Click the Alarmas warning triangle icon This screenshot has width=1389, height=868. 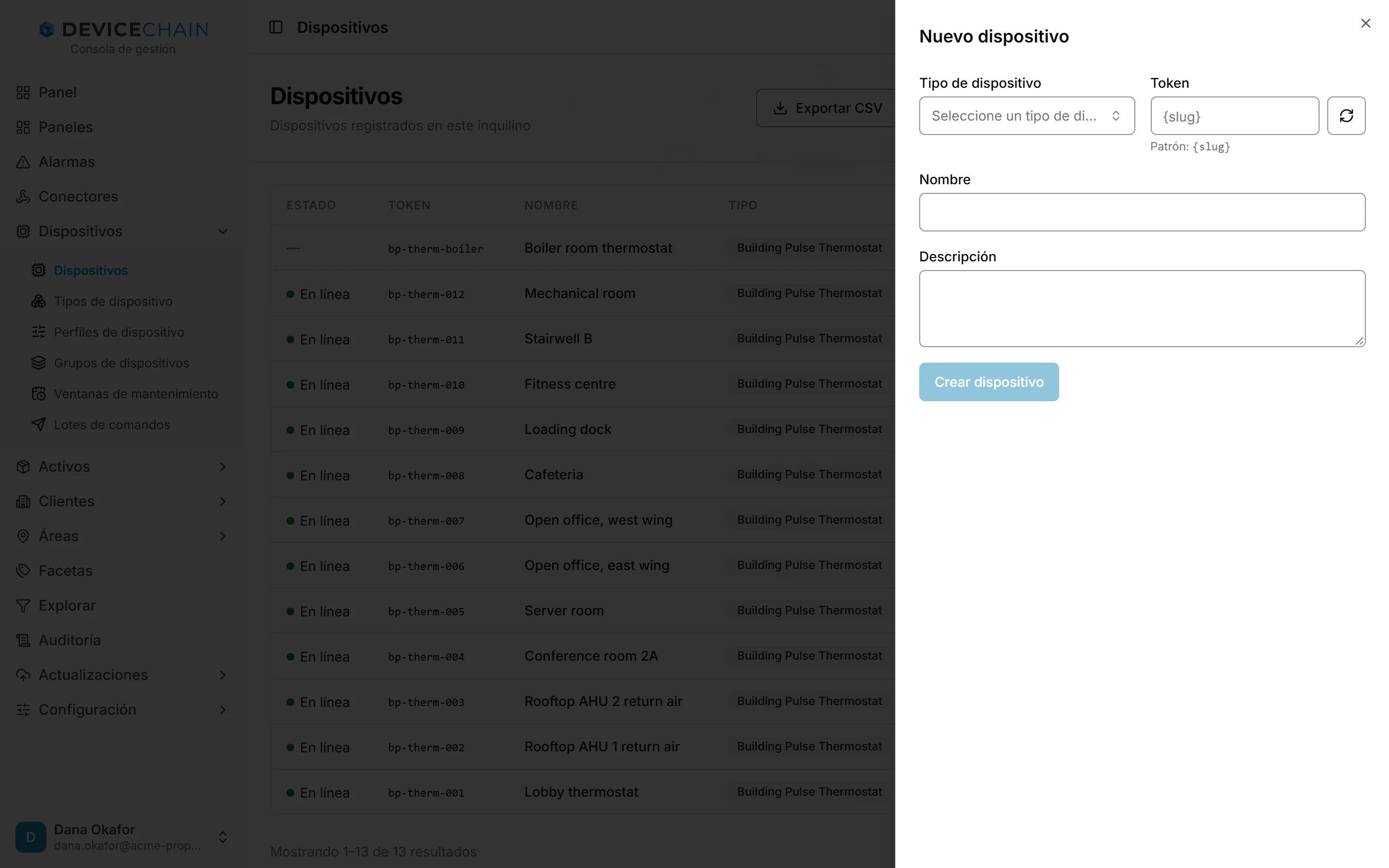[x=23, y=162]
